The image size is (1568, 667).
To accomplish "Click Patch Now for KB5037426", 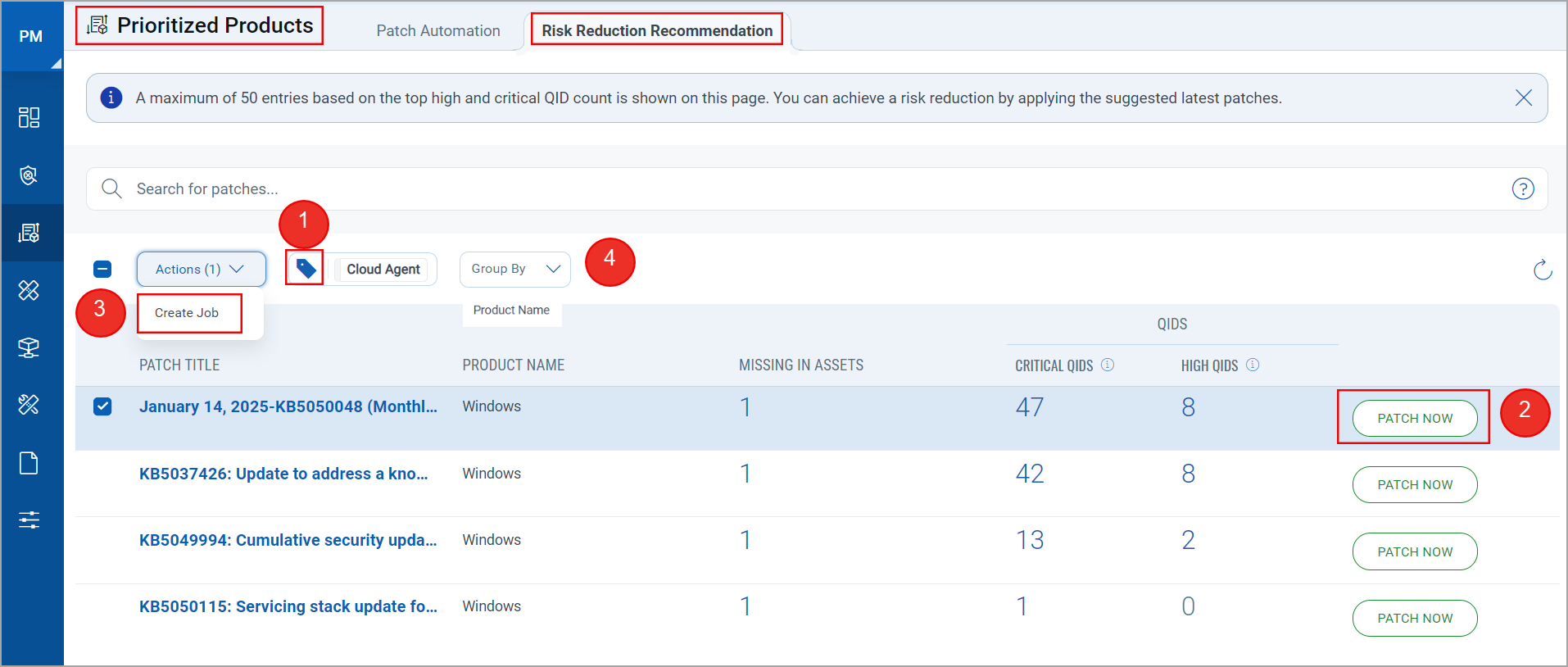I will click(1414, 485).
